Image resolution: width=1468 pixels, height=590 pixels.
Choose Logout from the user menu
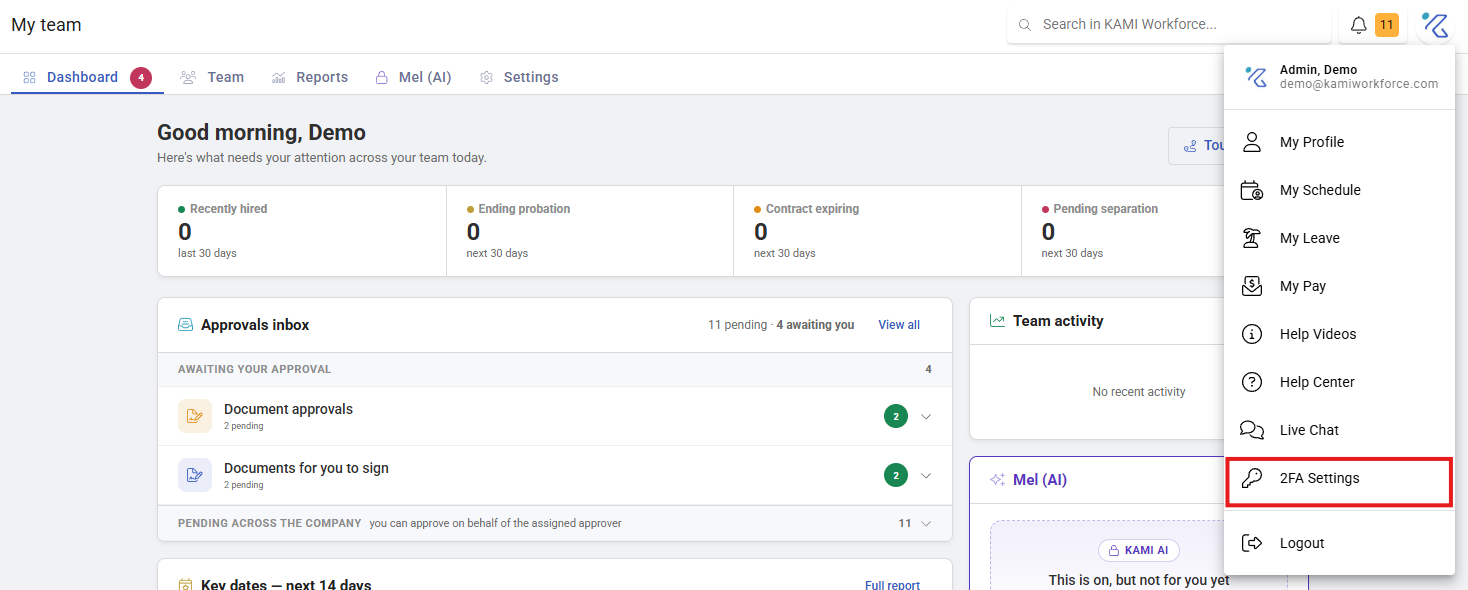1339,543
